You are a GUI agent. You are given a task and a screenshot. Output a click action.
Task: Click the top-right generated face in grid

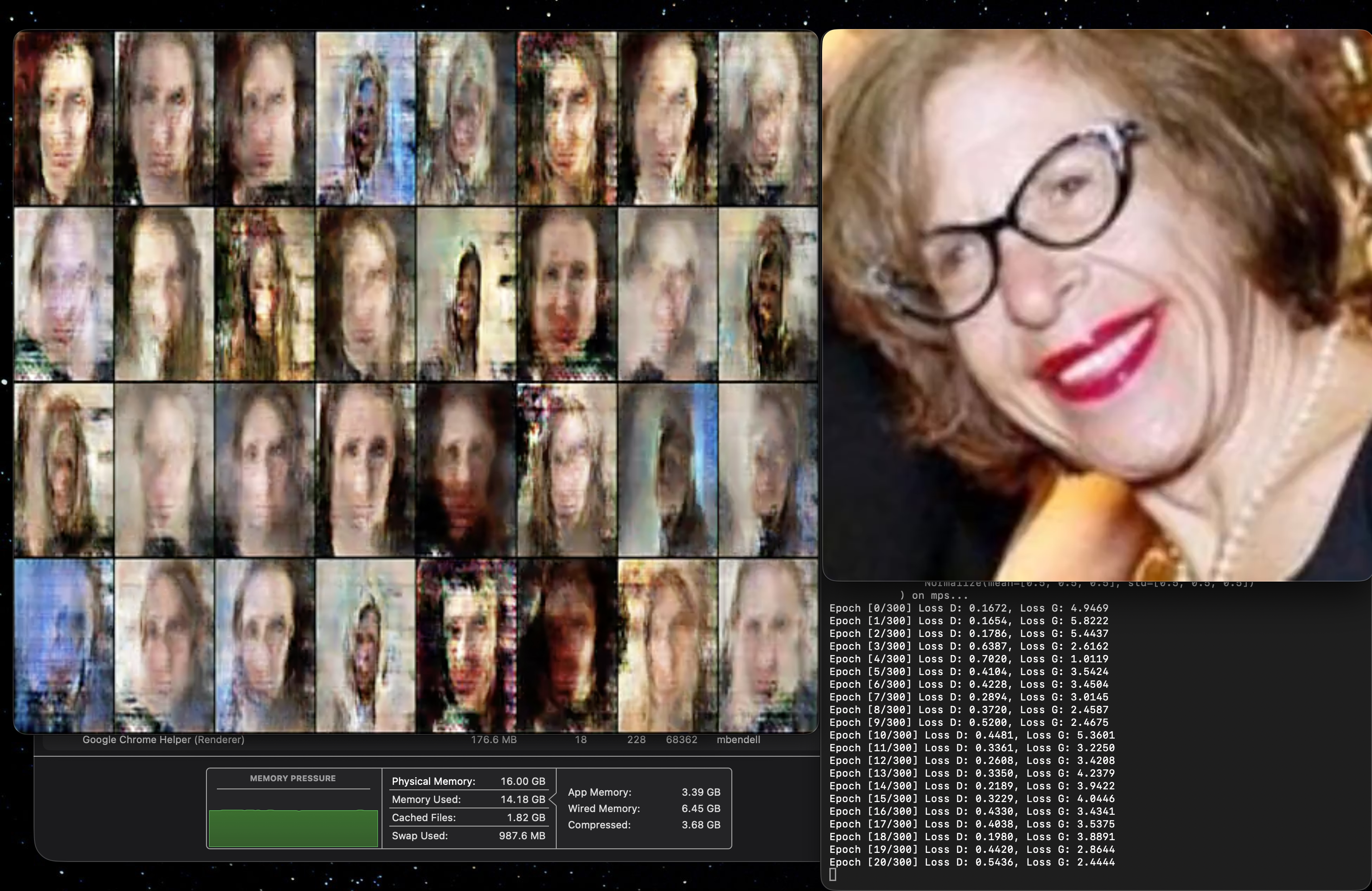tap(768, 118)
